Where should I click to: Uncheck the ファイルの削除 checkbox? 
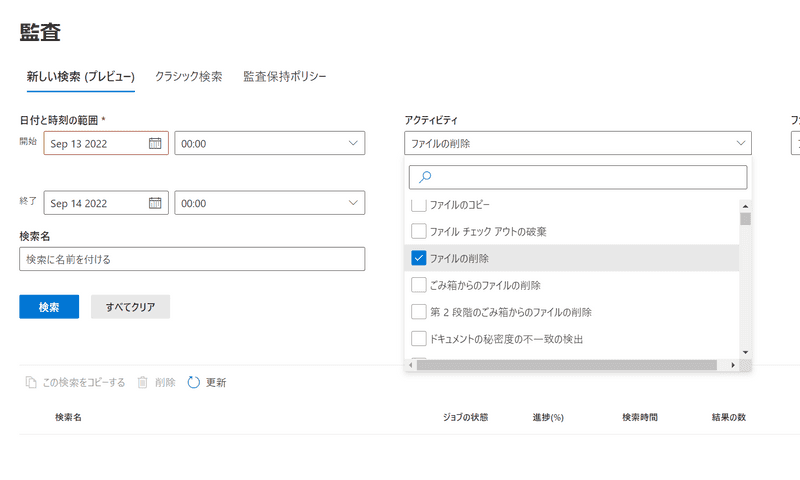(419, 258)
